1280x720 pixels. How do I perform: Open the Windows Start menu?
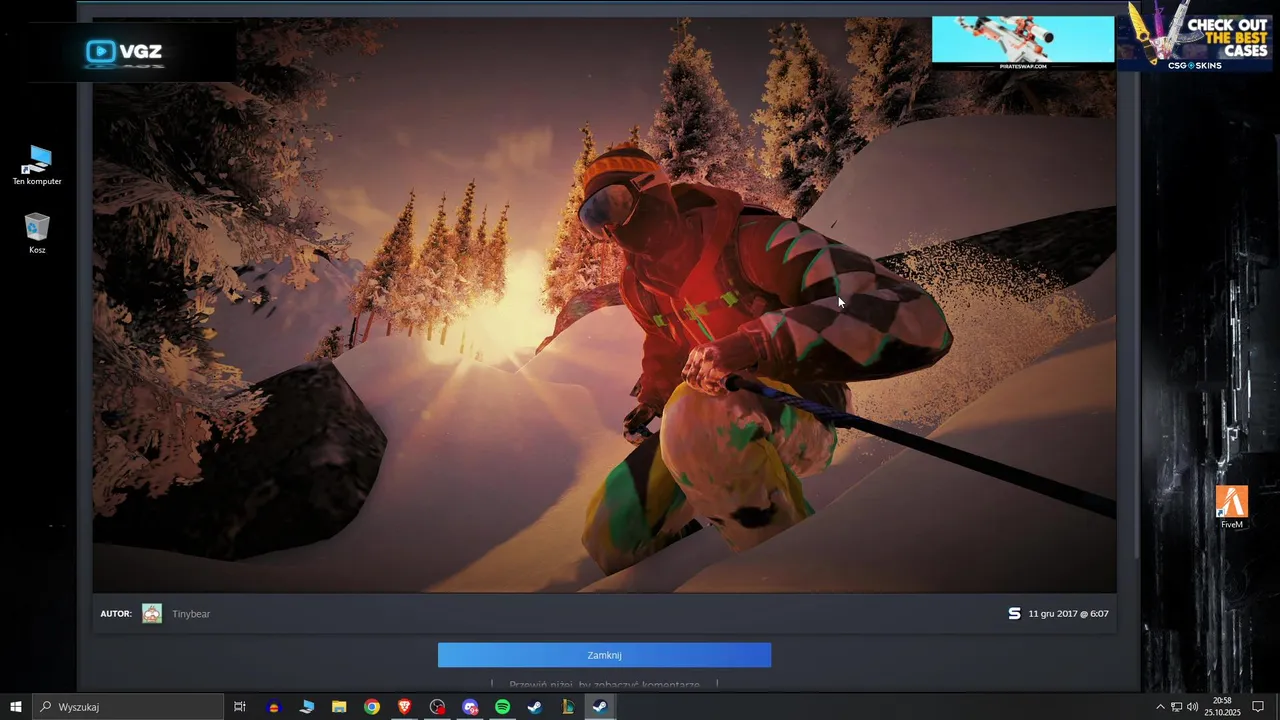click(16, 707)
